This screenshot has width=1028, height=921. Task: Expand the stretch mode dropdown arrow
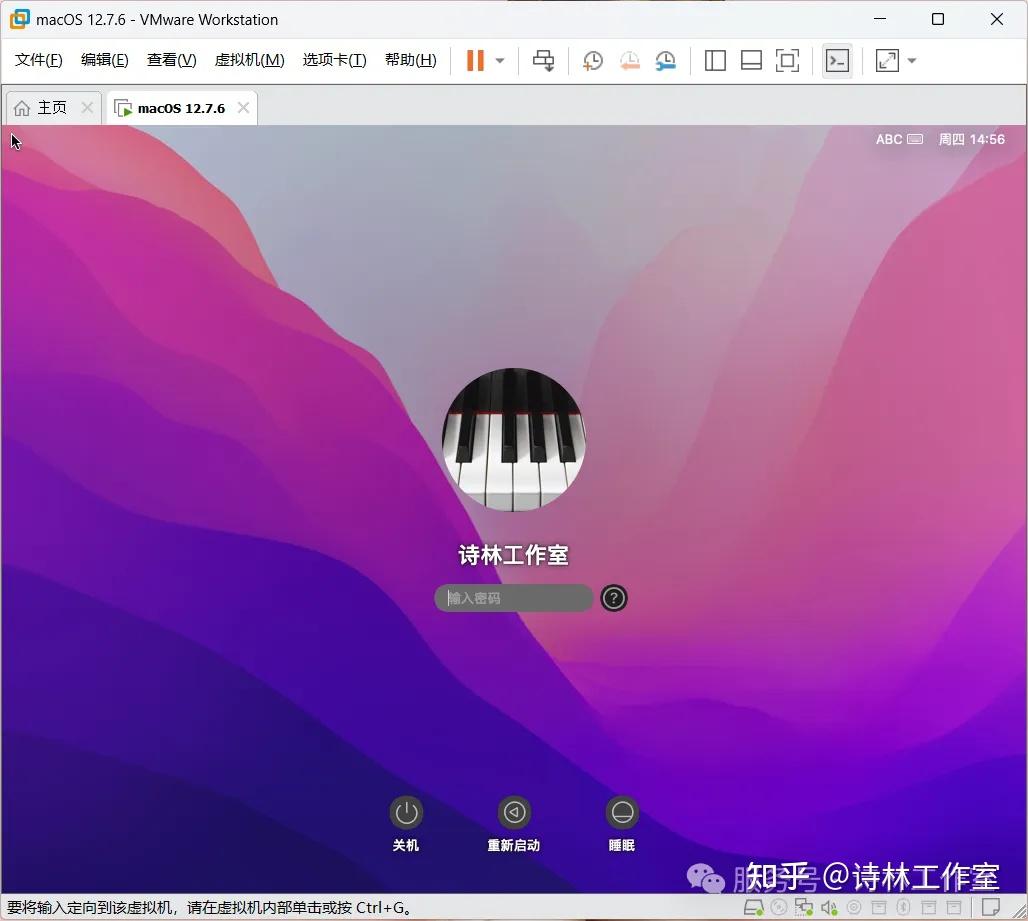[911, 61]
